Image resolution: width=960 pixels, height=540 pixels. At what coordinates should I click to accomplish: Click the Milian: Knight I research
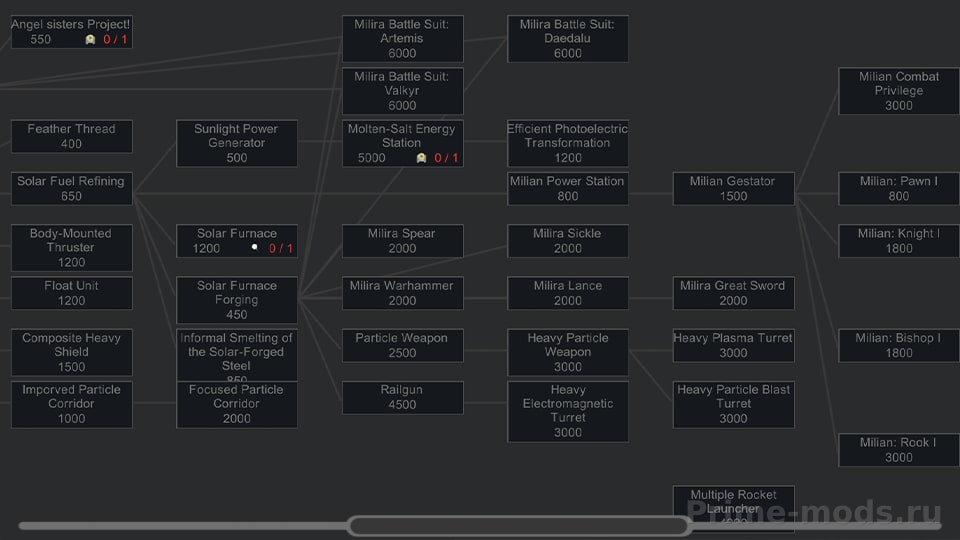[x=899, y=241]
